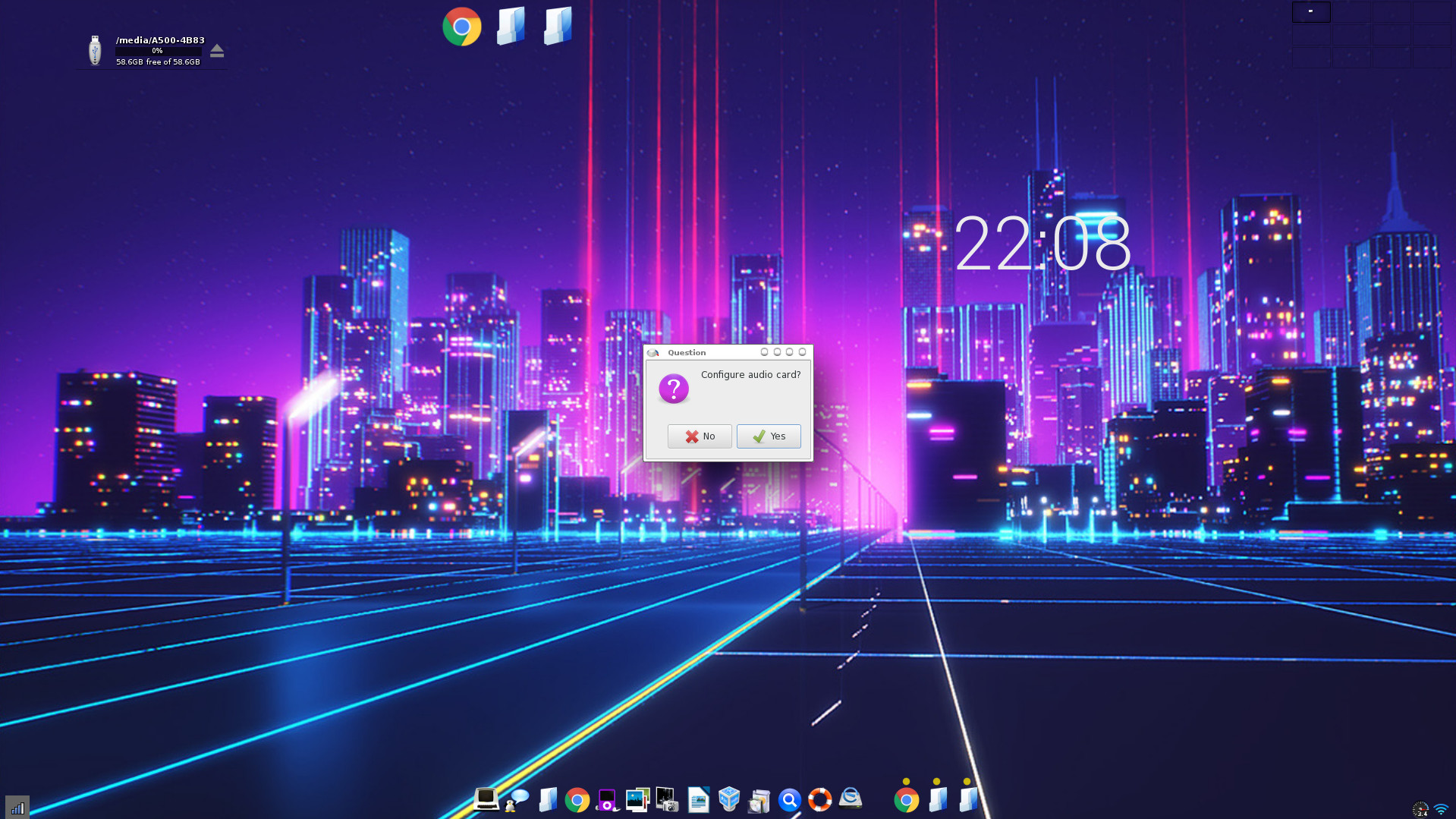Launch LibreOffice document icon in dock
1456x819 pixels.
point(698,799)
